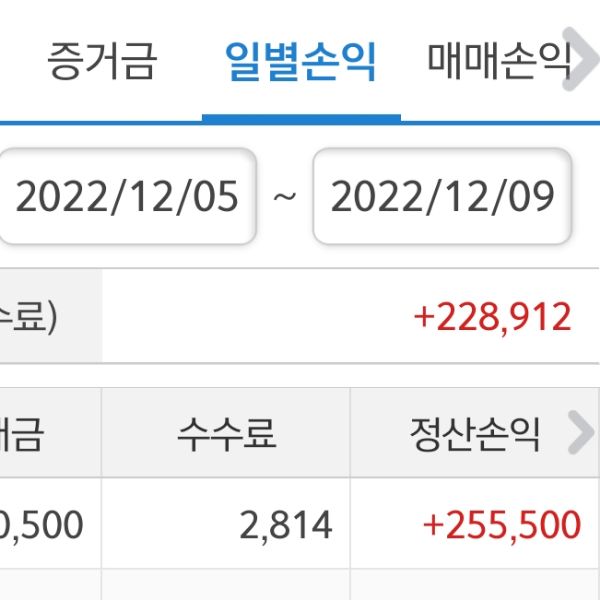
Task: Click the tilde between the date fields
Action: tap(284, 197)
